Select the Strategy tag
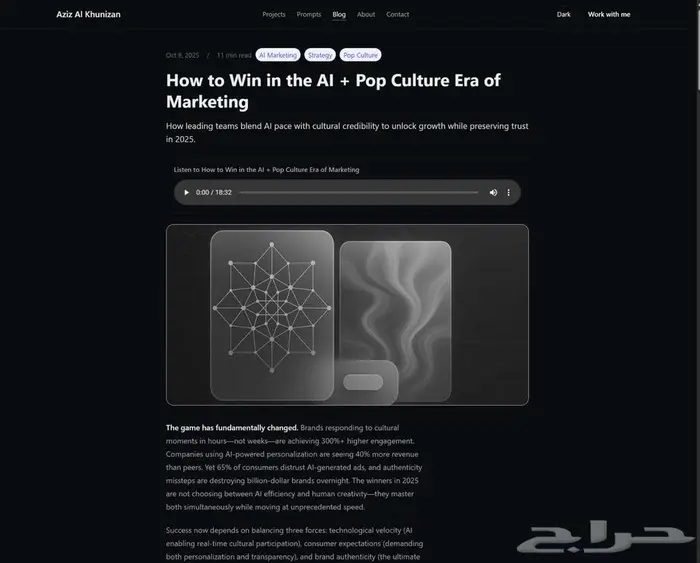This screenshot has height=563, width=700. [x=320, y=55]
